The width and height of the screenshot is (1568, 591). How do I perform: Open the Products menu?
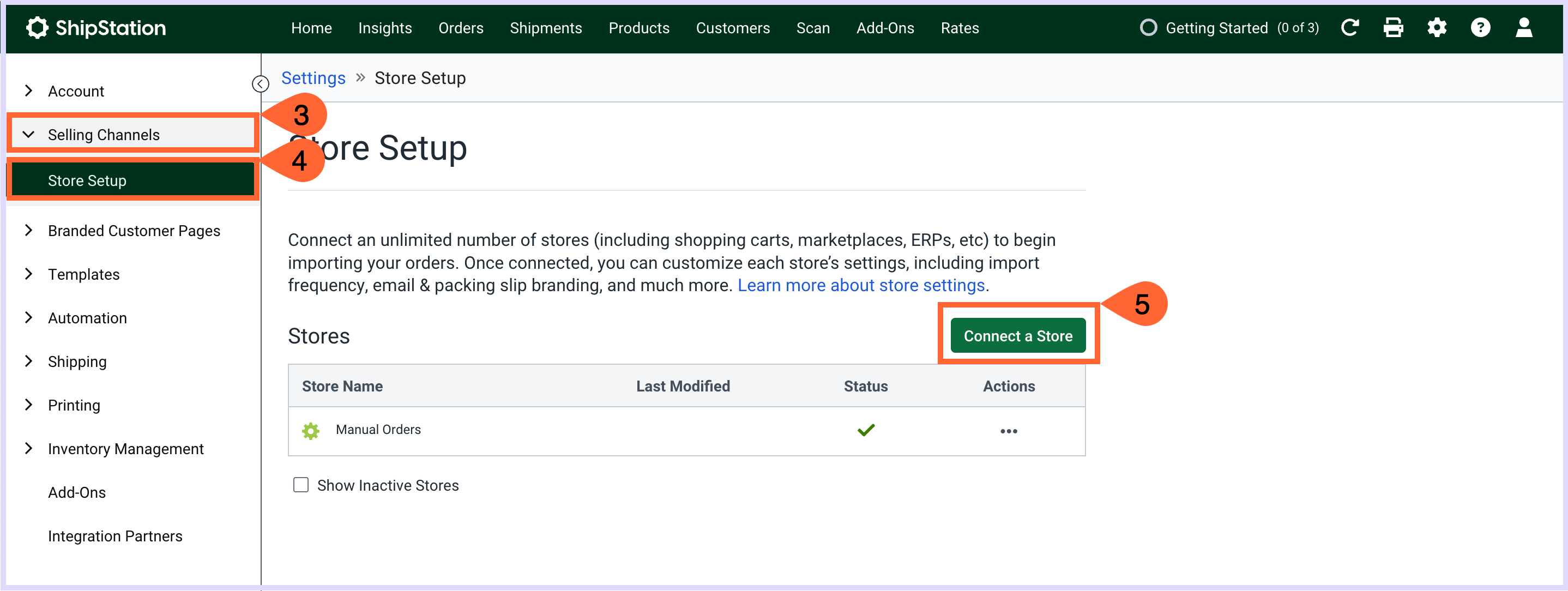click(638, 28)
